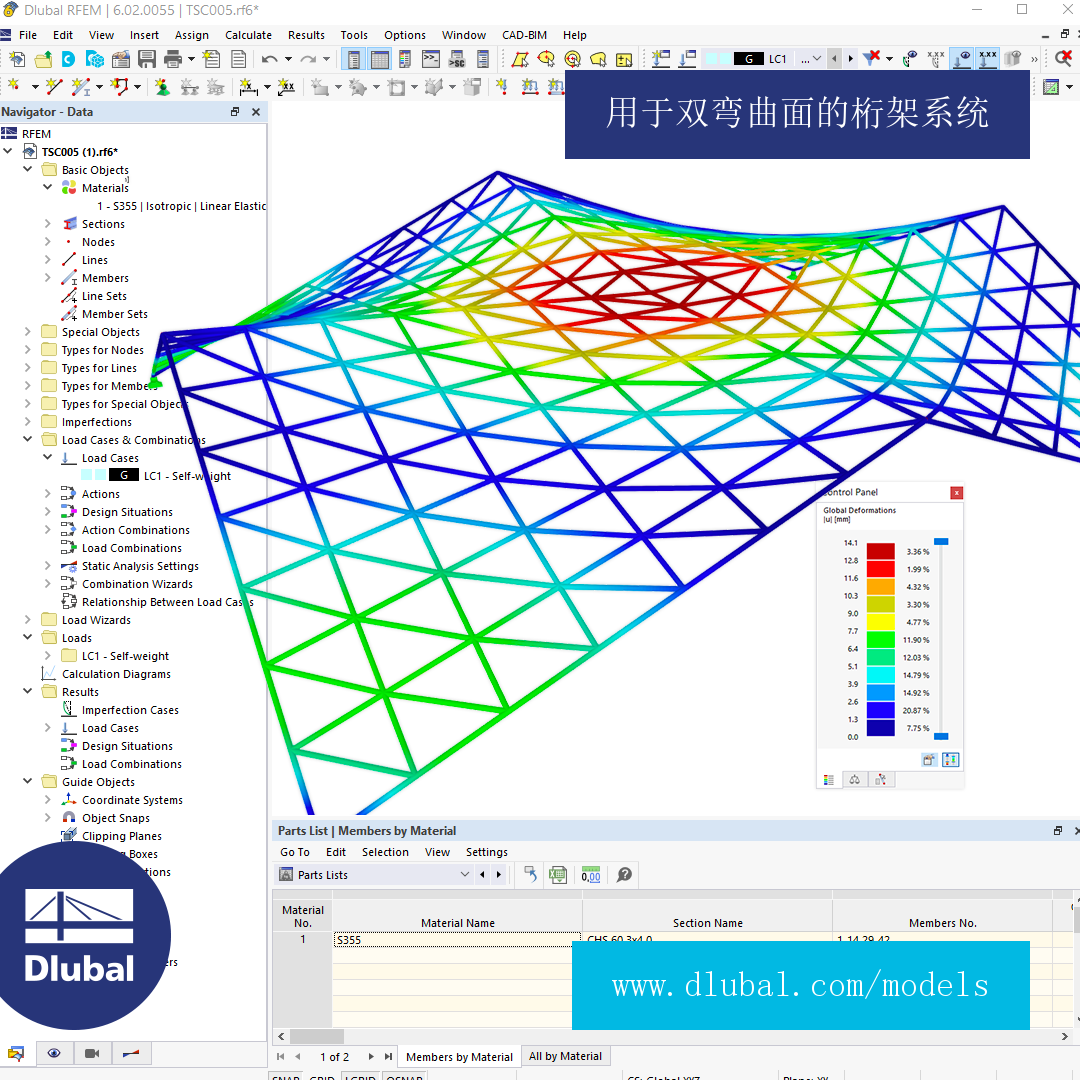Viewport: 1080px width, 1080px height.
Task: Insert a nodal support icon
Action: point(163,87)
